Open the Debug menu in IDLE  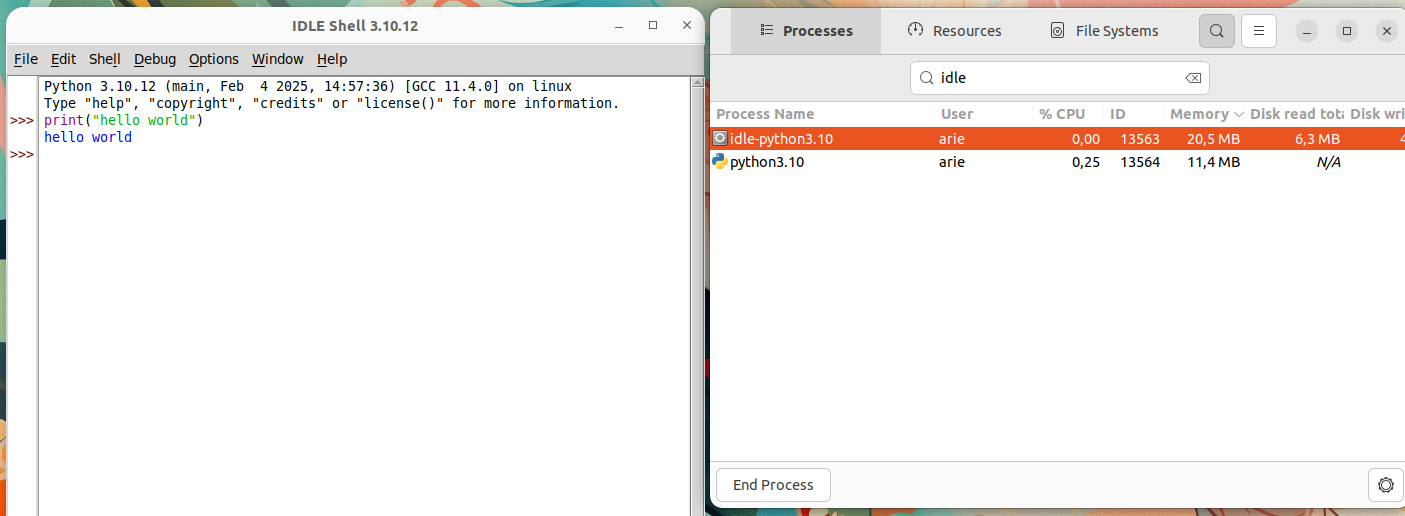(155, 59)
